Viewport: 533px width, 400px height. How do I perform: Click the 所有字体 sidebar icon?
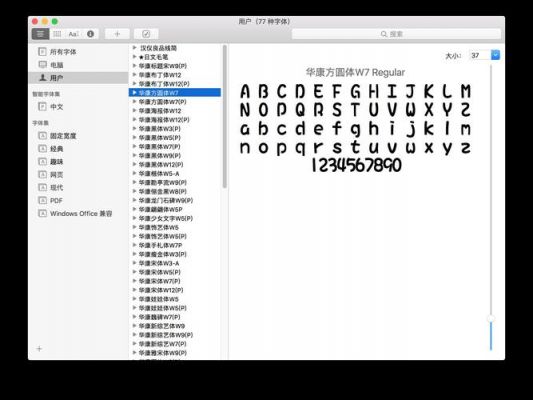point(42,52)
